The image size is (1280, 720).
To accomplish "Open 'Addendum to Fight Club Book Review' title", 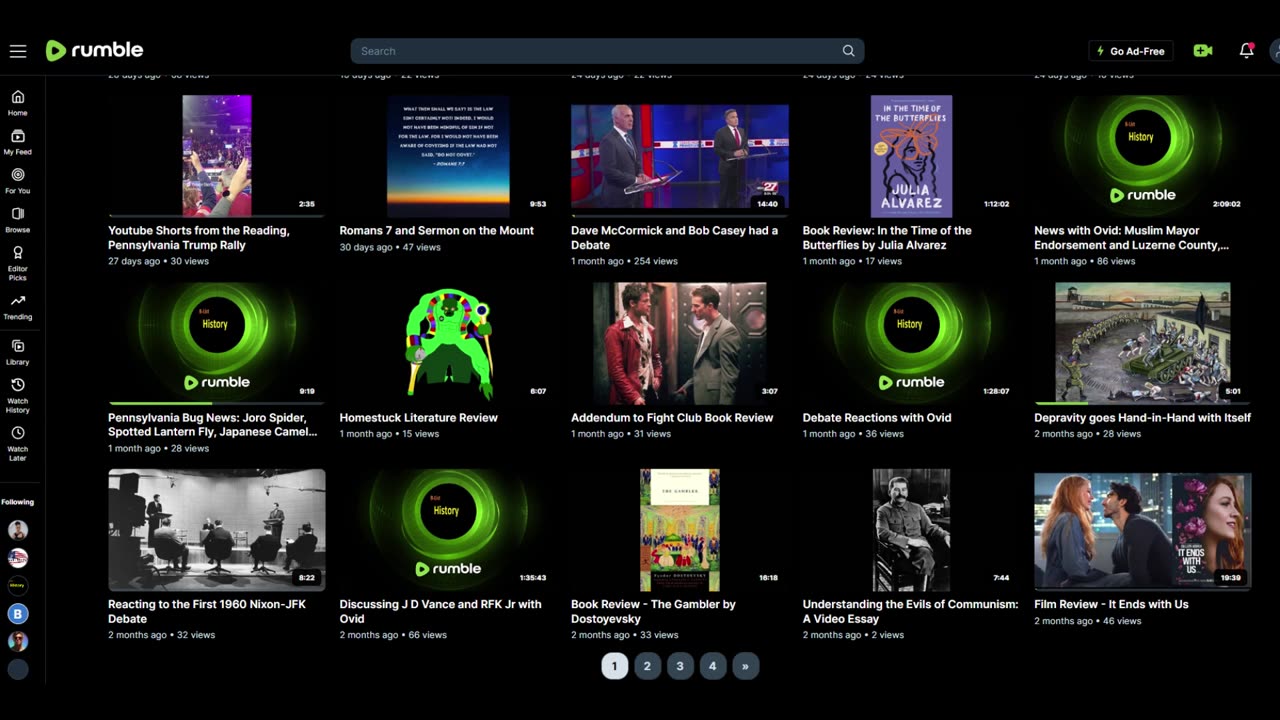I will pyautogui.click(x=672, y=418).
